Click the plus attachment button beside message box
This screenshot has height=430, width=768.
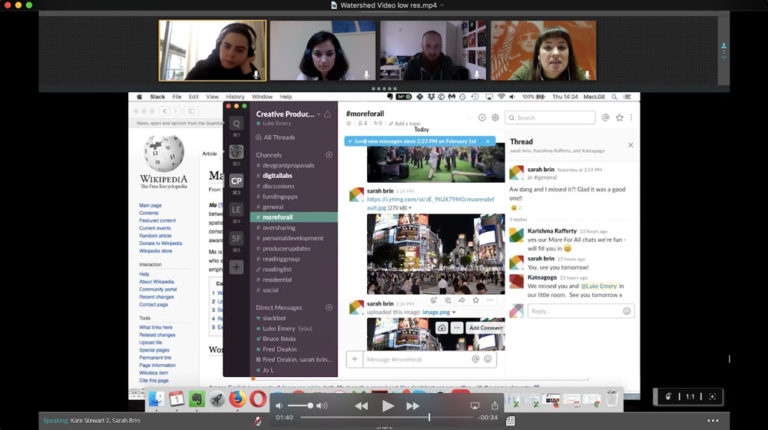pos(354,359)
